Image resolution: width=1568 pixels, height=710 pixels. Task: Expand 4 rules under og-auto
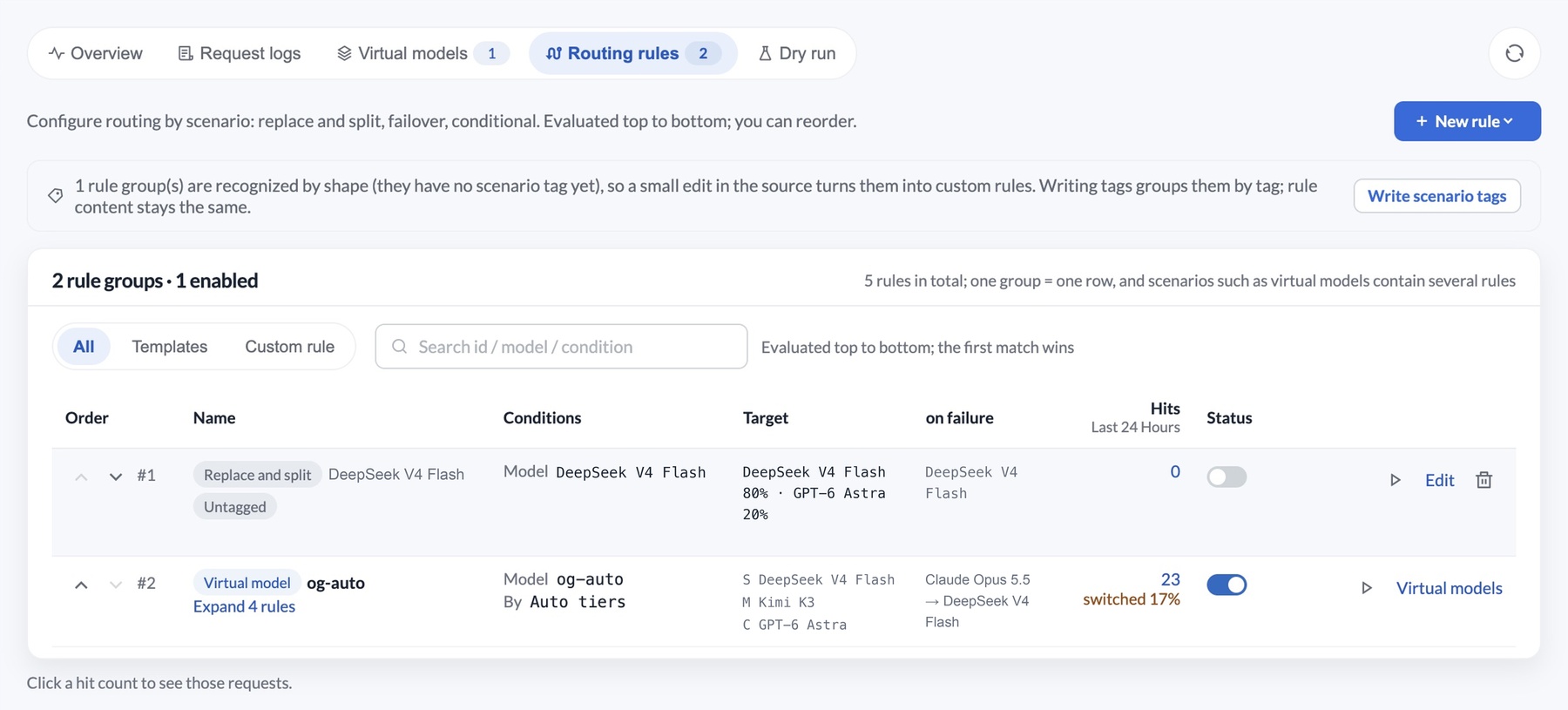[x=244, y=606]
